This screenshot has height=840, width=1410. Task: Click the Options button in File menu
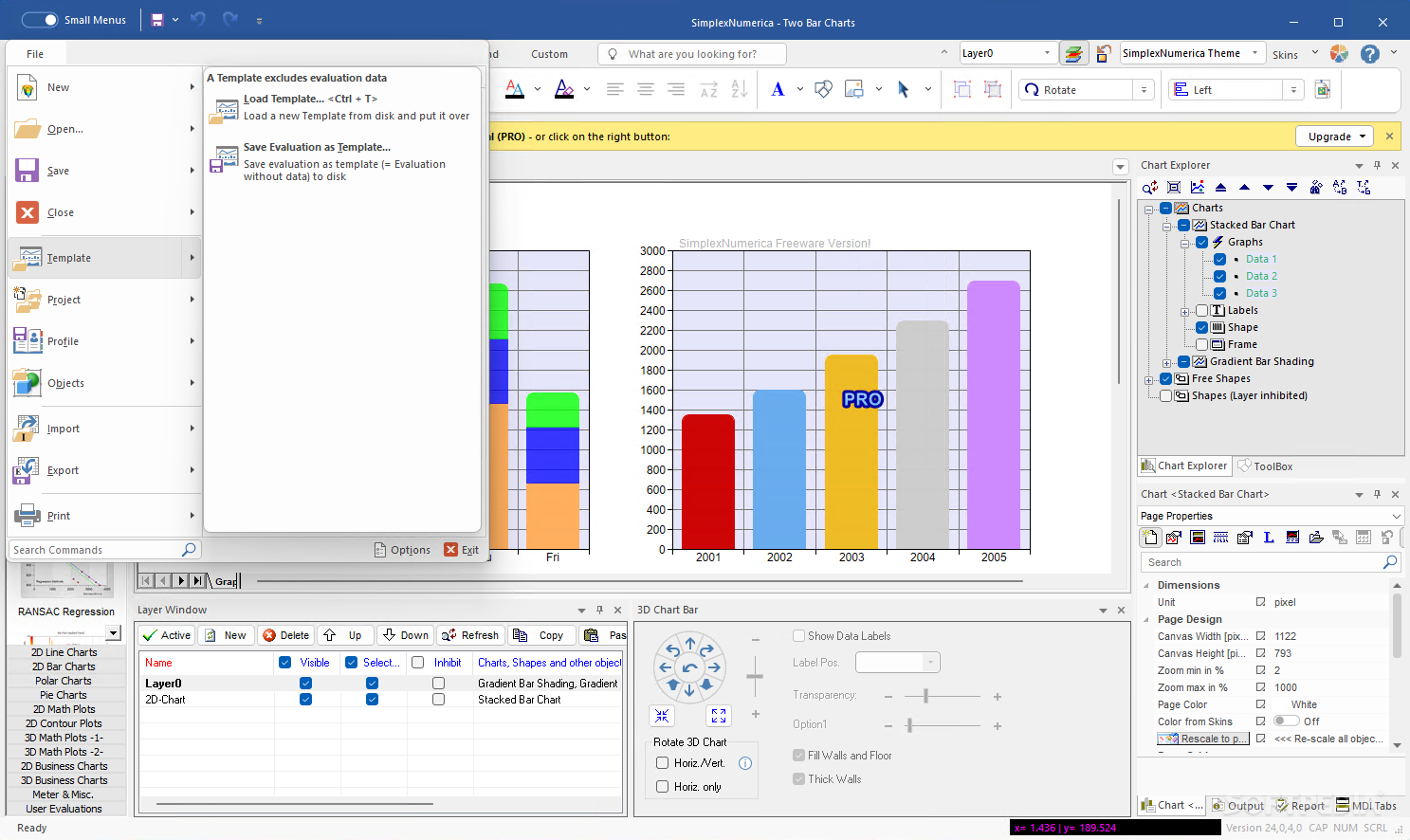coord(402,550)
